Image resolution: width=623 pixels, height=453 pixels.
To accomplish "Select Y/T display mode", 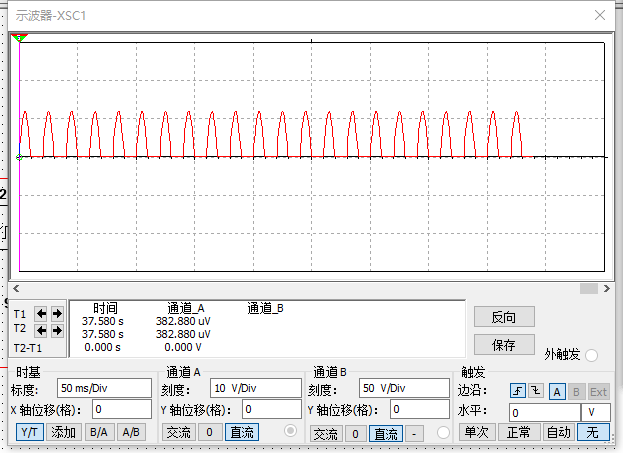I will 30,432.
